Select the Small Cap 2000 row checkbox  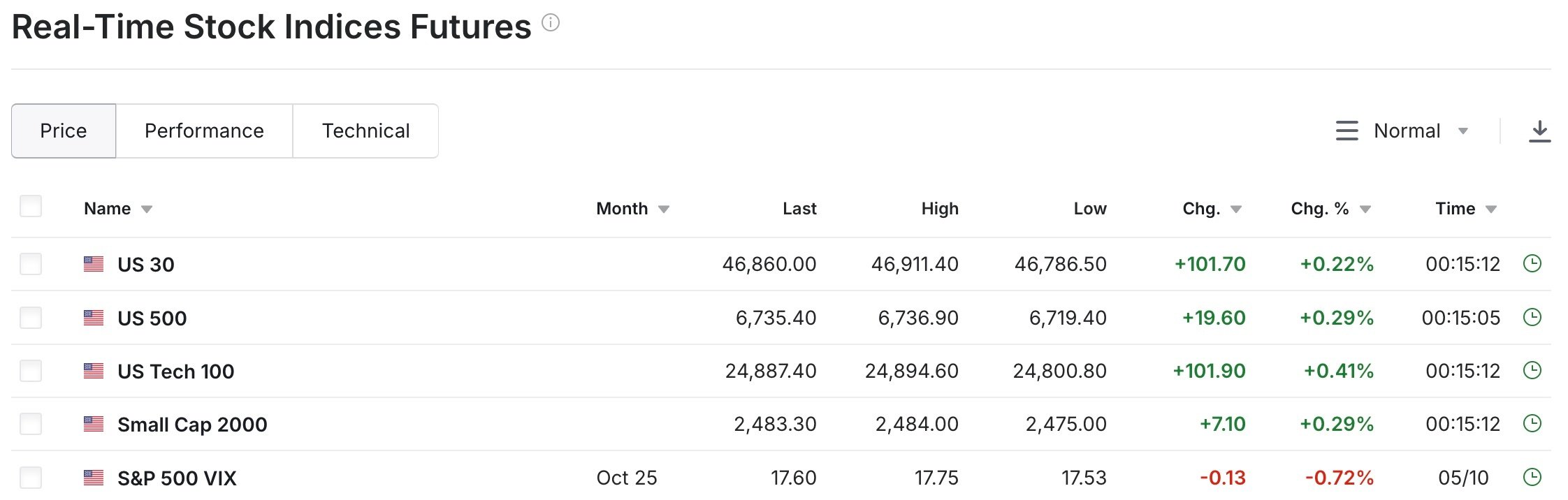pyautogui.click(x=31, y=424)
